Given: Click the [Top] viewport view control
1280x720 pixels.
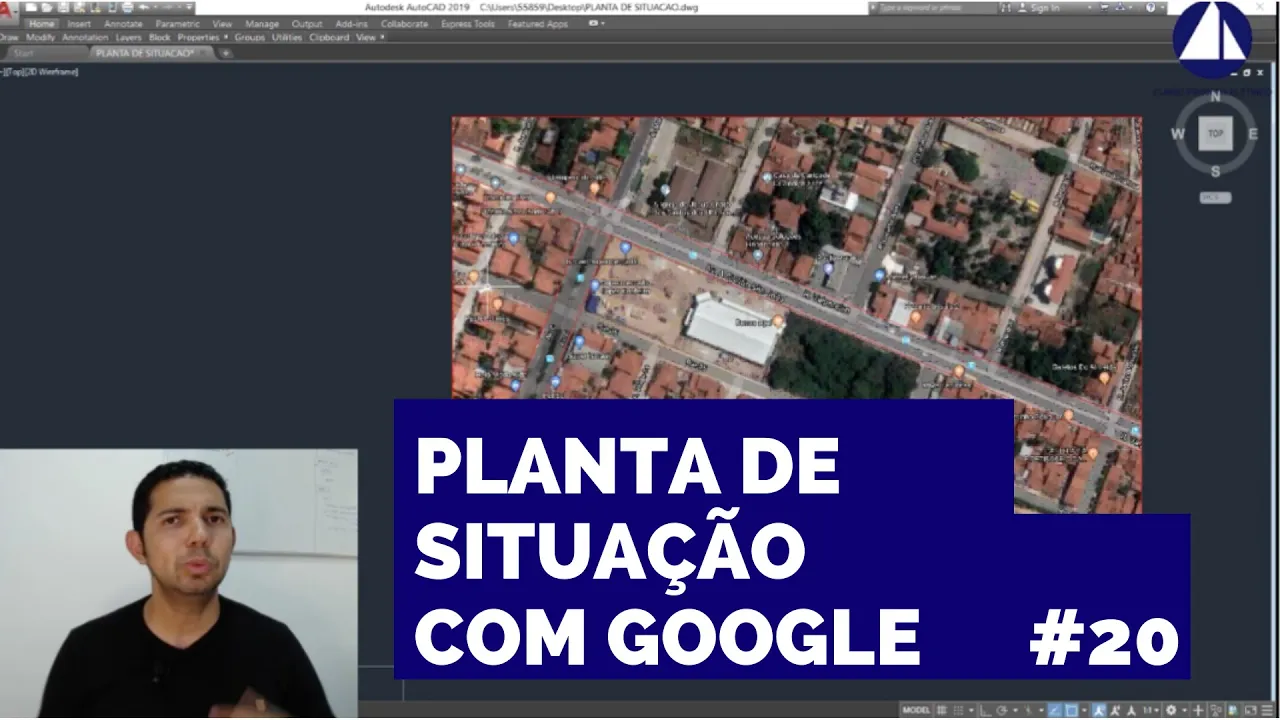Looking at the screenshot, I should point(16,72).
